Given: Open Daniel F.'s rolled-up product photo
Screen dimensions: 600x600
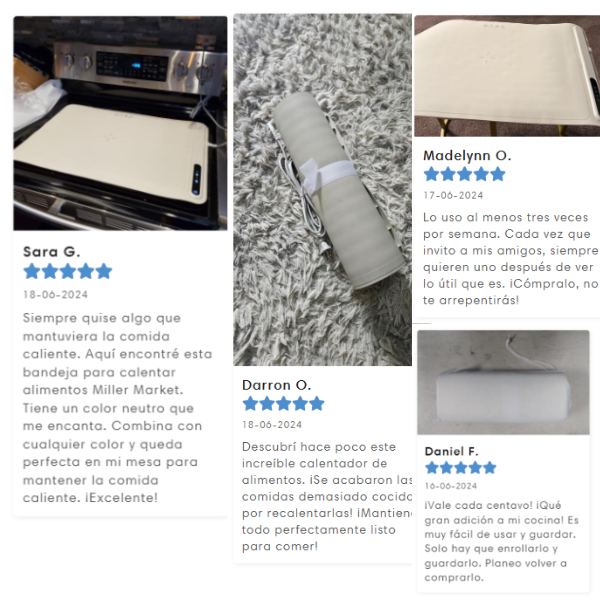Looking at the screenshot, I should pyautogui.click(x=503, y=382).
